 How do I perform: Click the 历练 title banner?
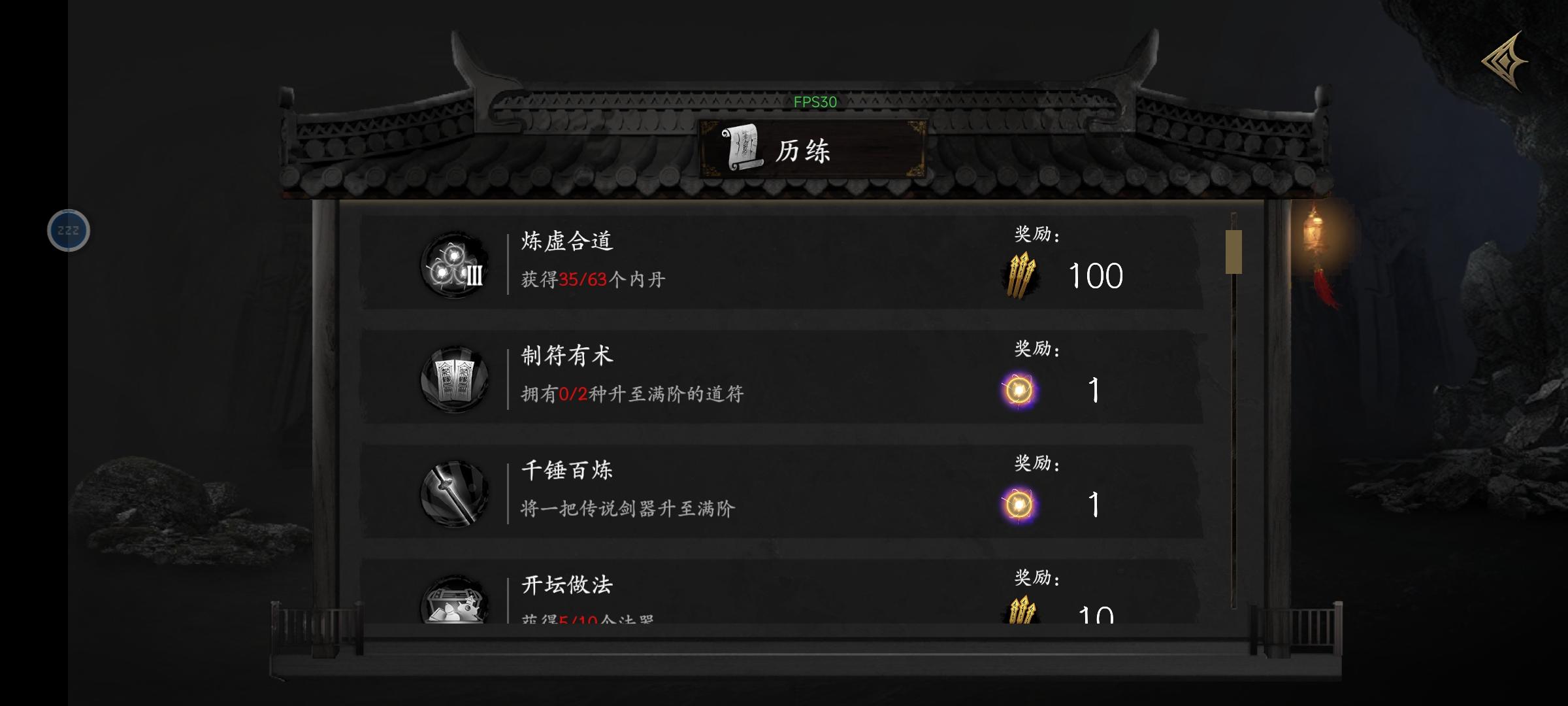pos(813,149)
